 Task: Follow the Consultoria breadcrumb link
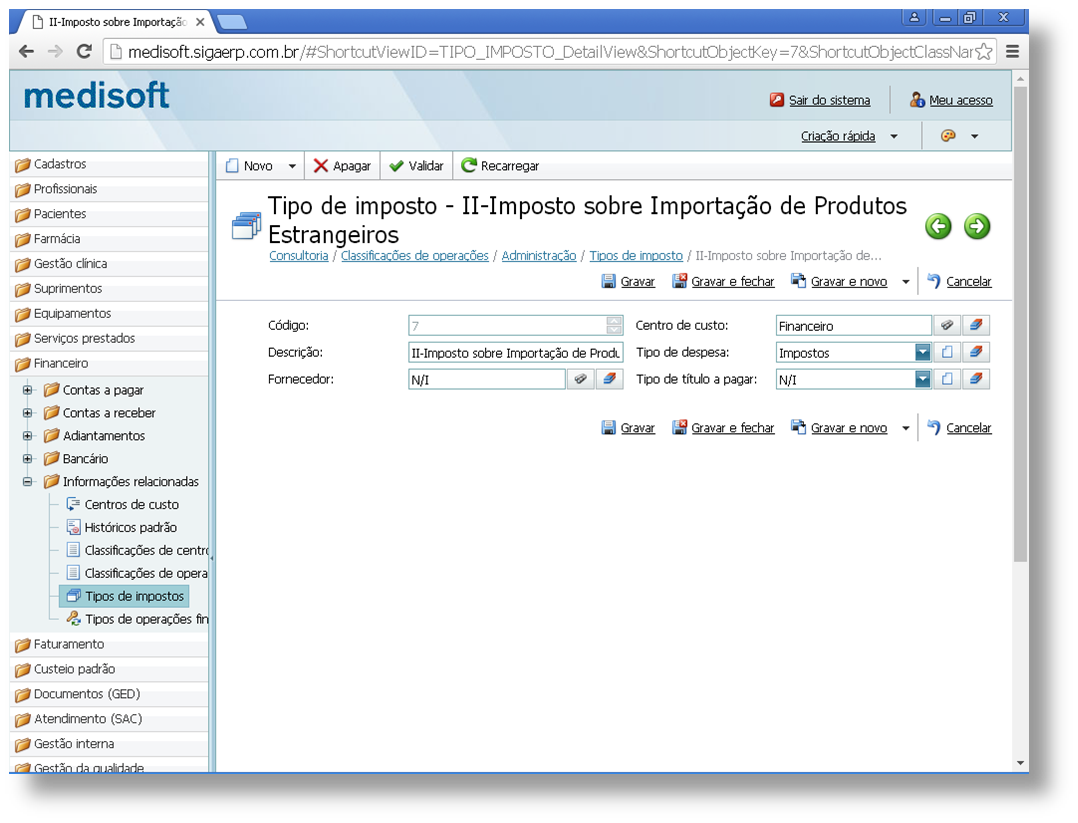(298, 256)
